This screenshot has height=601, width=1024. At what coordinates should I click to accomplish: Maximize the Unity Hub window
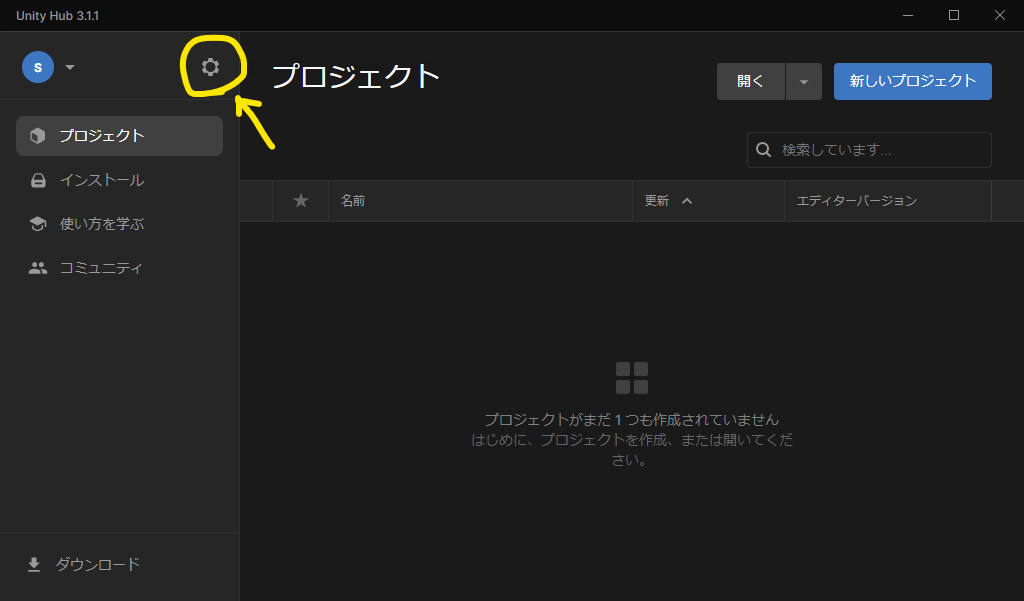click(954, 15)
